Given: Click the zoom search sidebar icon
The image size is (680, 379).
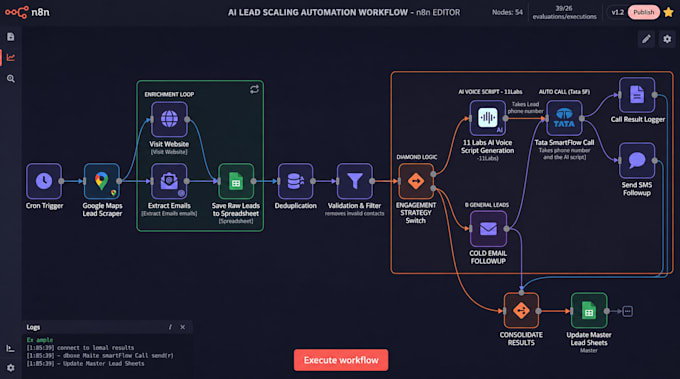Looking at the screenshot, I should (11, 78).
